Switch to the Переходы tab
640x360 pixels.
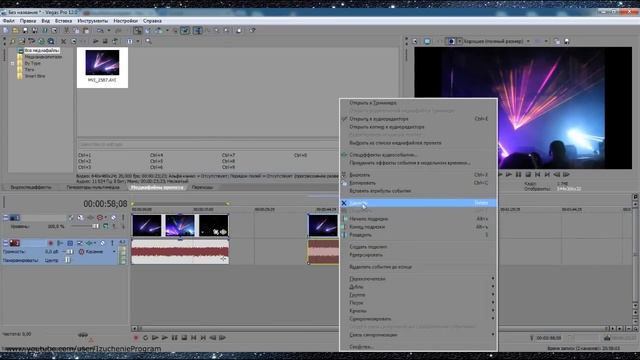click(202, 187)
